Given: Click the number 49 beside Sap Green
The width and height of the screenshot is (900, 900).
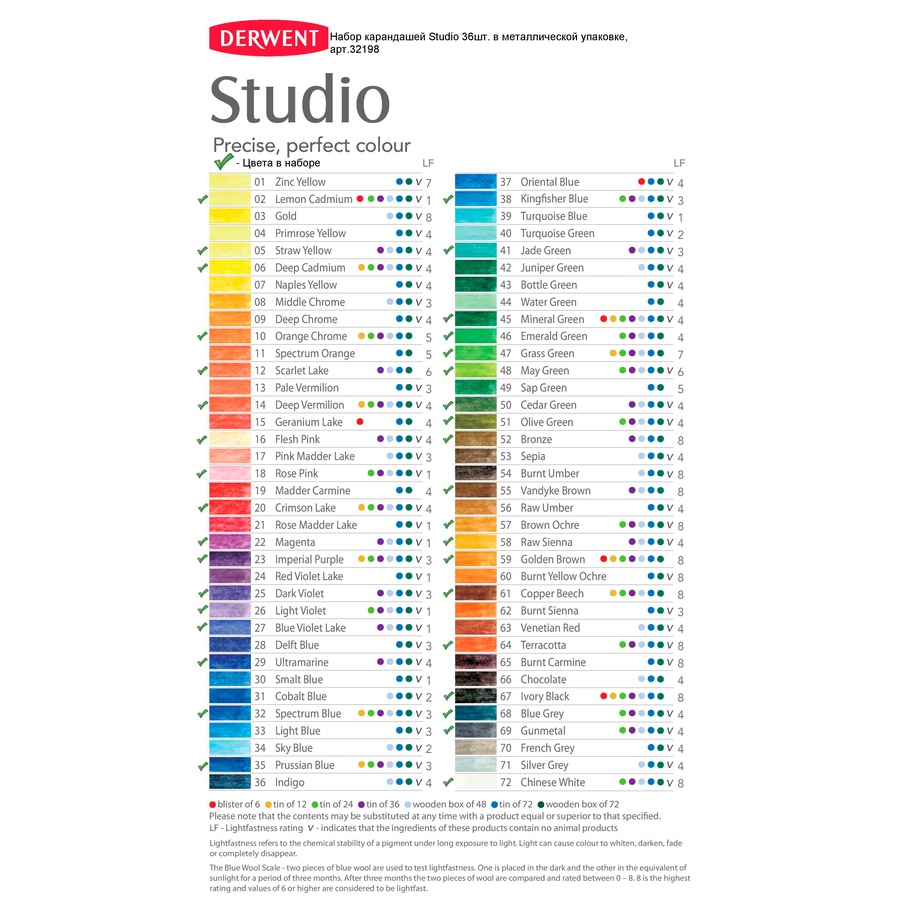Looking at the screenshot, I should [x=506, y=388].
